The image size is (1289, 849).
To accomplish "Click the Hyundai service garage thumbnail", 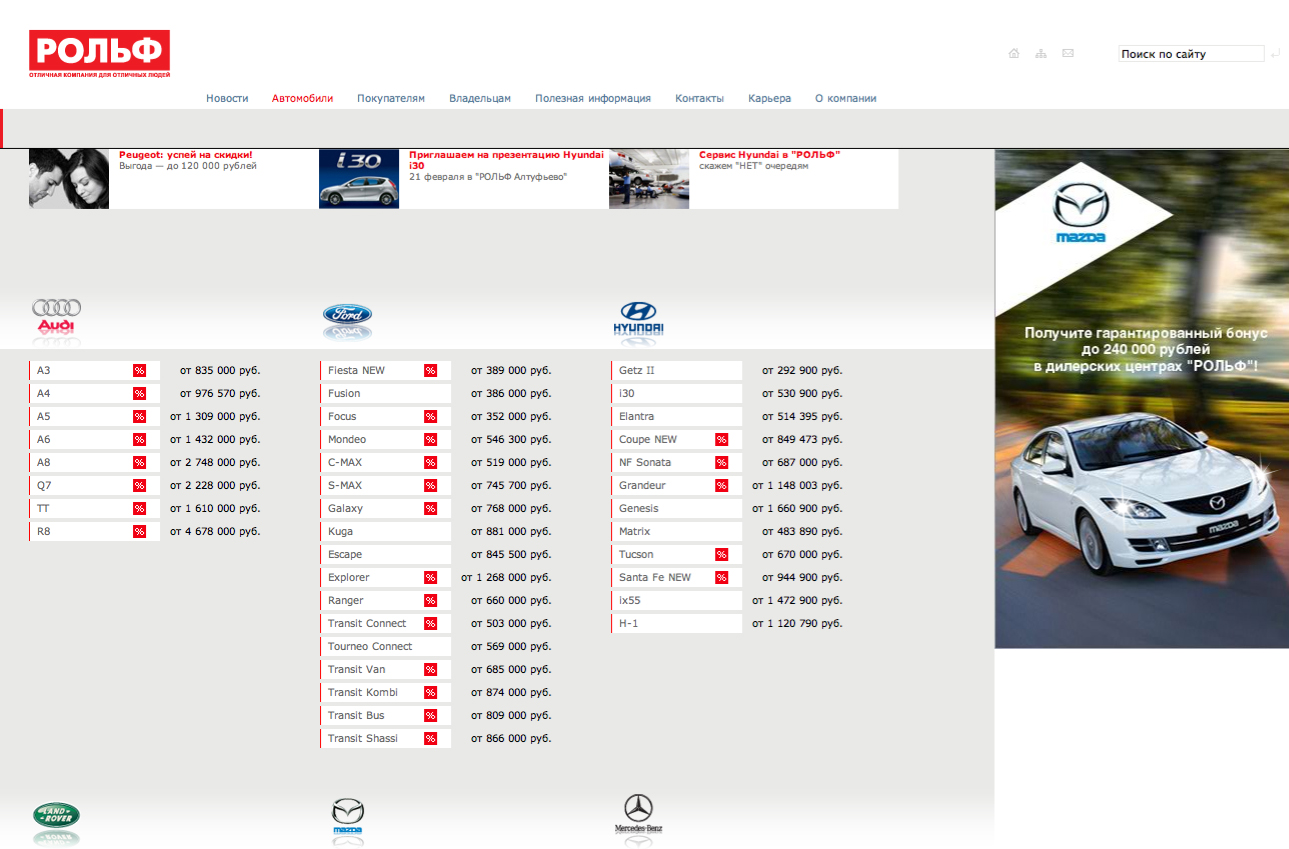I will pos(649,179).
